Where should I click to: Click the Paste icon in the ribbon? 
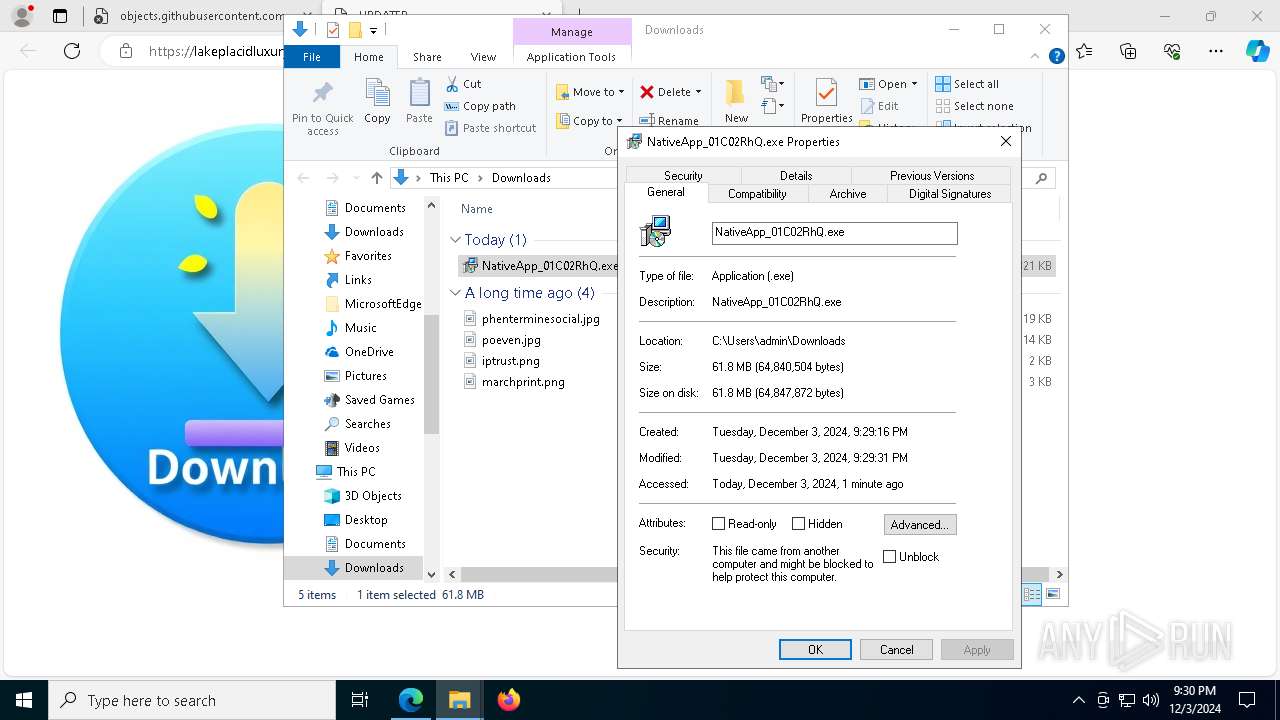[419, 93]
